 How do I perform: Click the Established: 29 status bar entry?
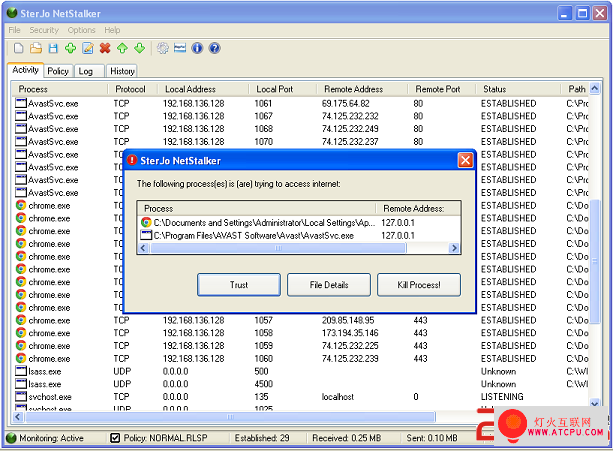tap(262, 438)
